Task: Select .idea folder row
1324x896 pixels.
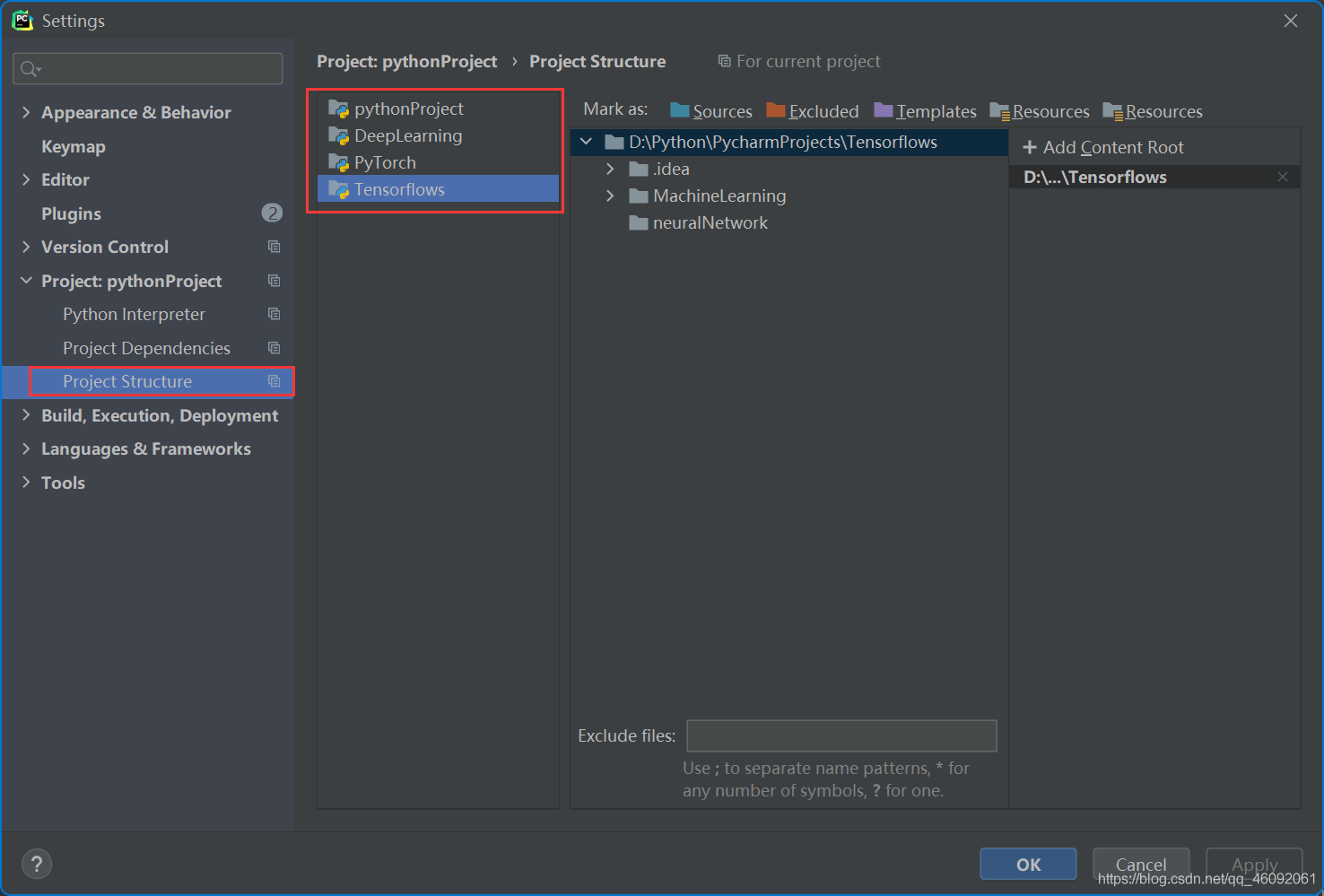Action: click(x=789, y=169)
